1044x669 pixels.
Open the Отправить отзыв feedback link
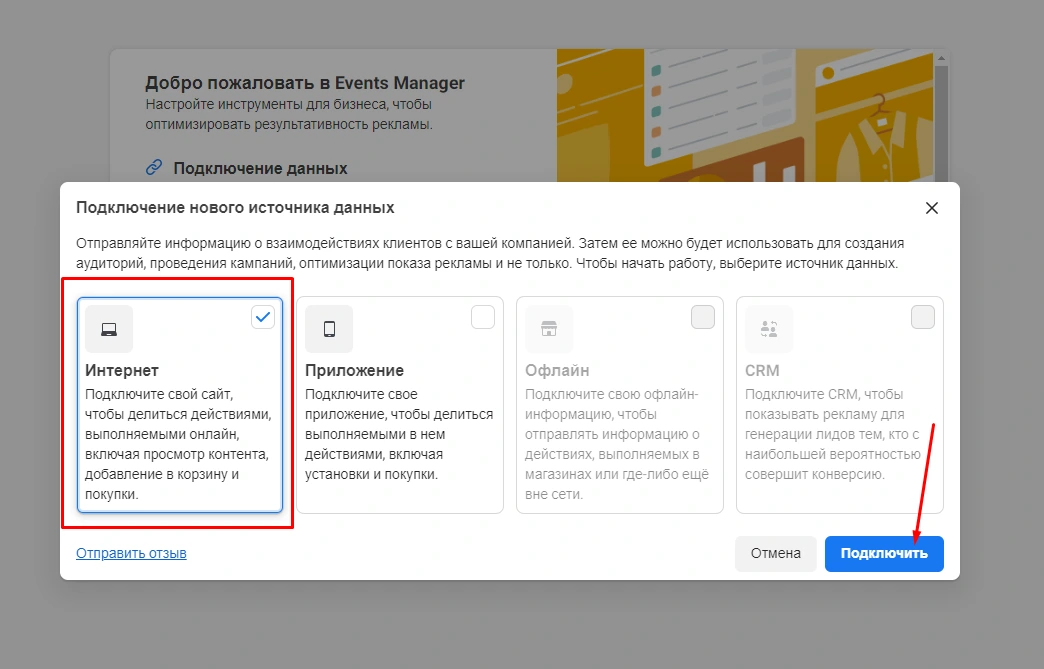tap(131, 553)
